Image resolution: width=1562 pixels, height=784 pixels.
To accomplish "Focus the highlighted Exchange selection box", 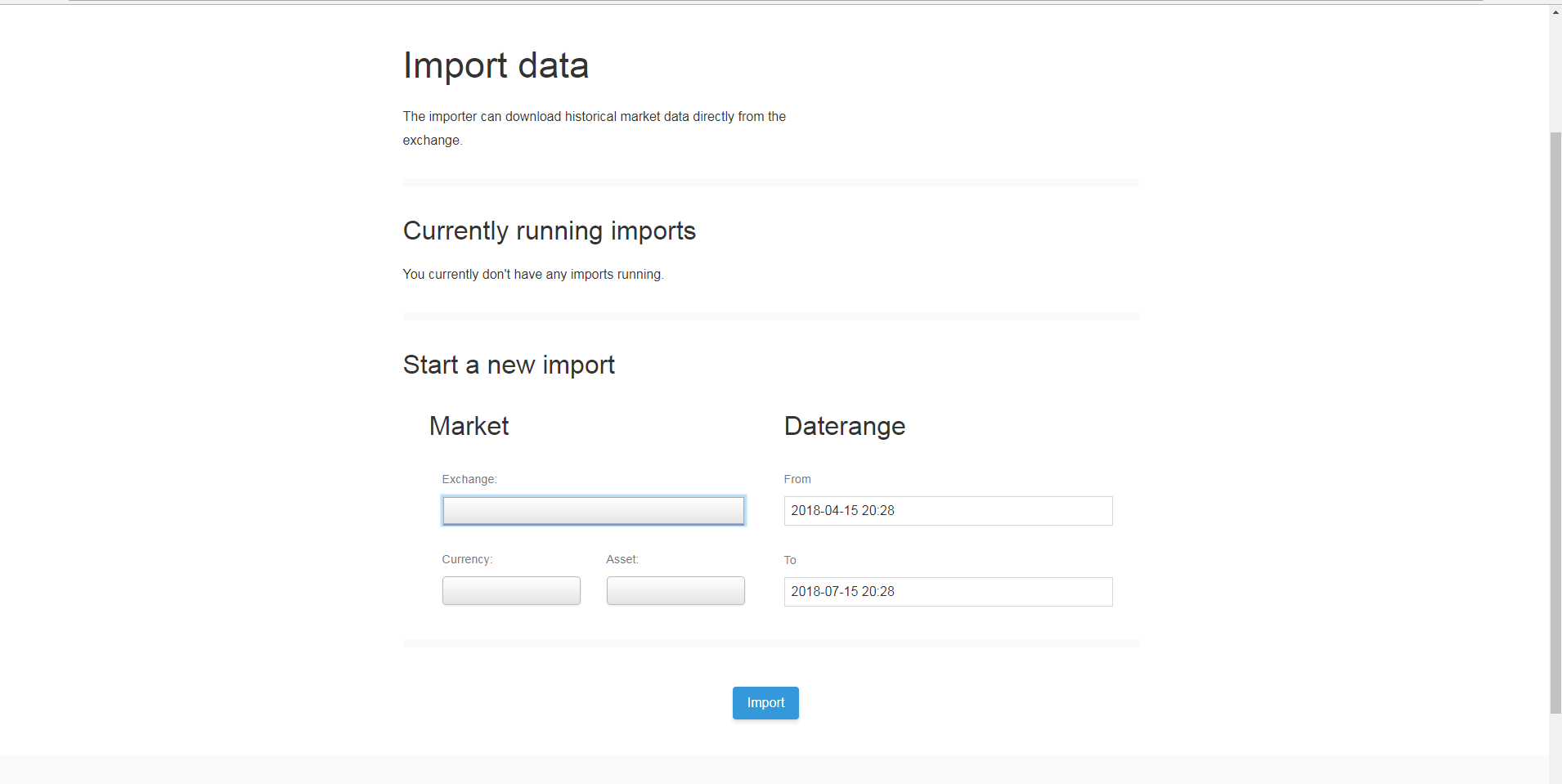I will [593, 510].
